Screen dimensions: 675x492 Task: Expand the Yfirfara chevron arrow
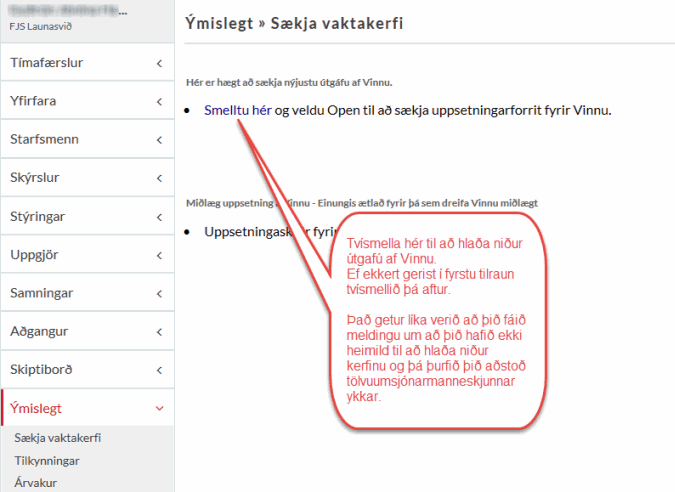pyautogui.click(x=159, y=102)
